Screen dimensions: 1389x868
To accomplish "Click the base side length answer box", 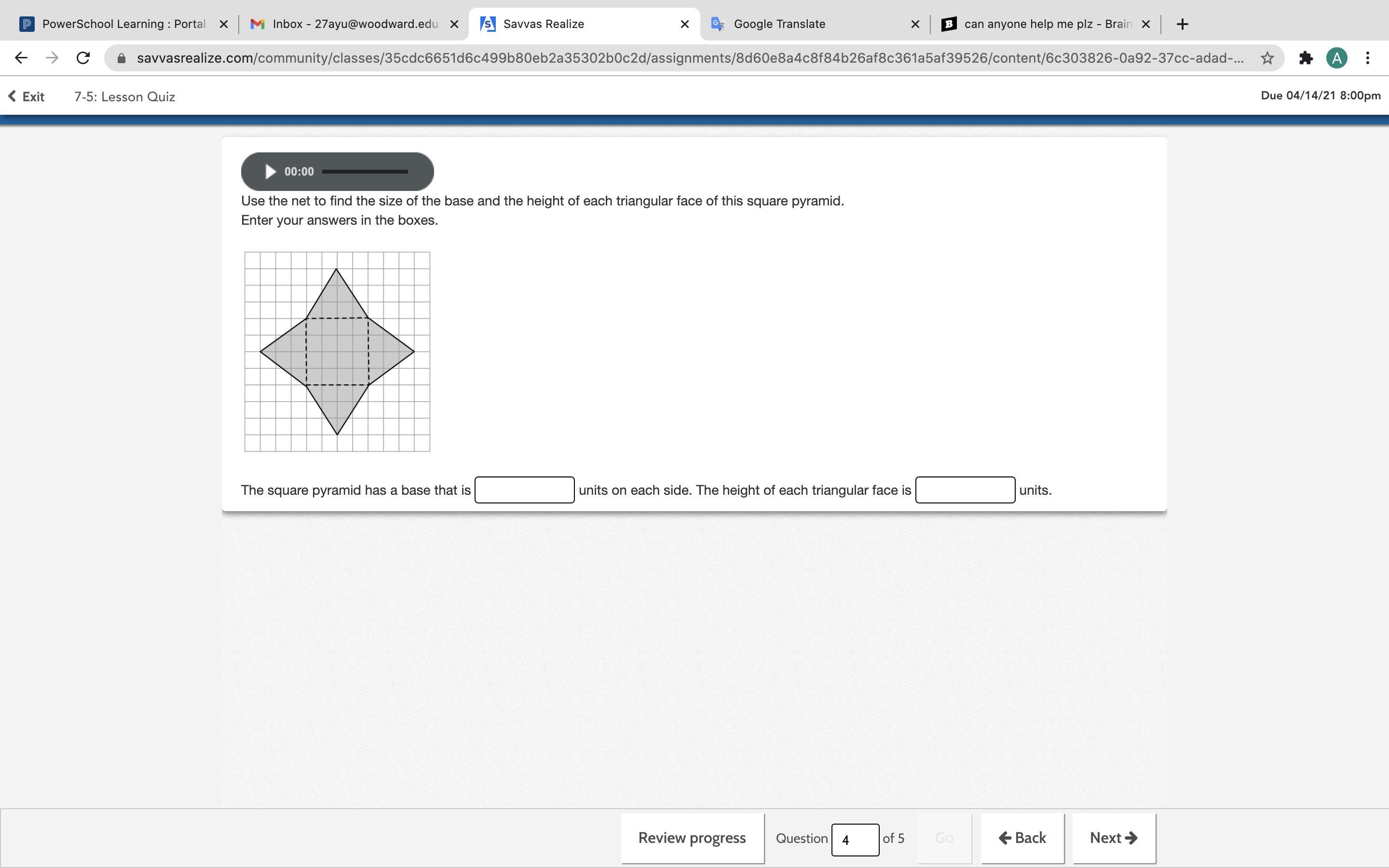I will (x=524, y=489).
